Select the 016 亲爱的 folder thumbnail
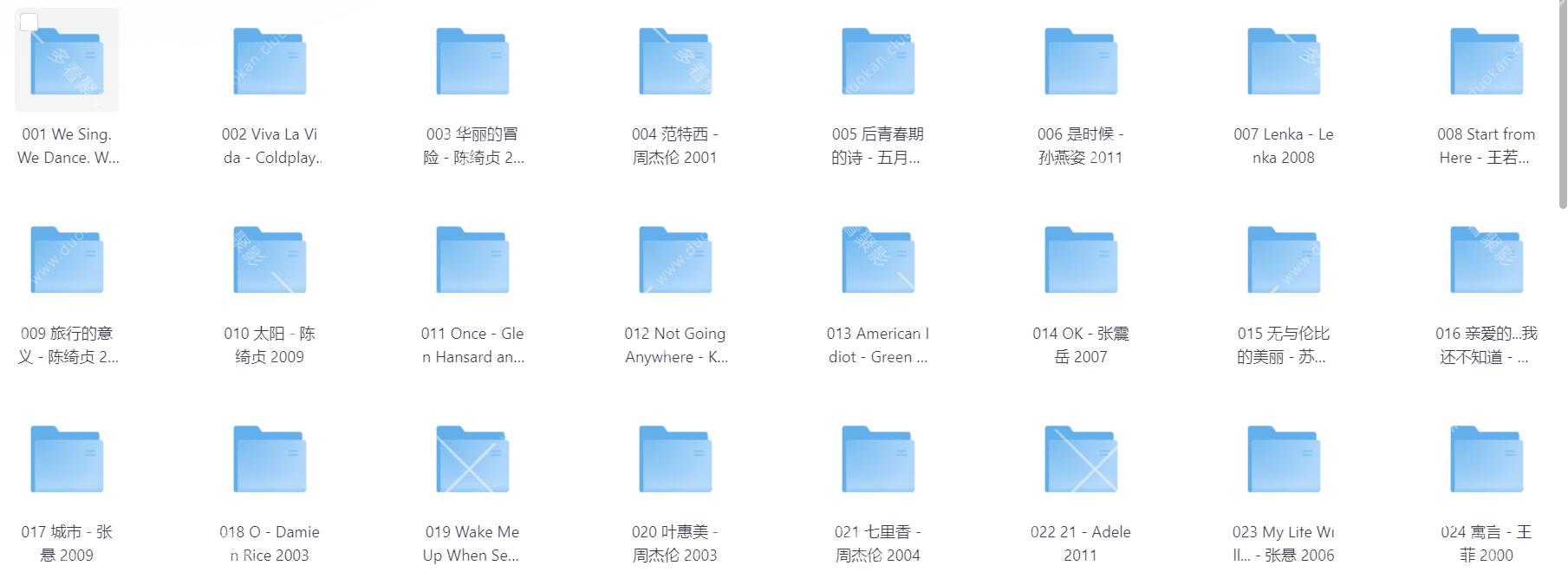 pos(1487,260)
